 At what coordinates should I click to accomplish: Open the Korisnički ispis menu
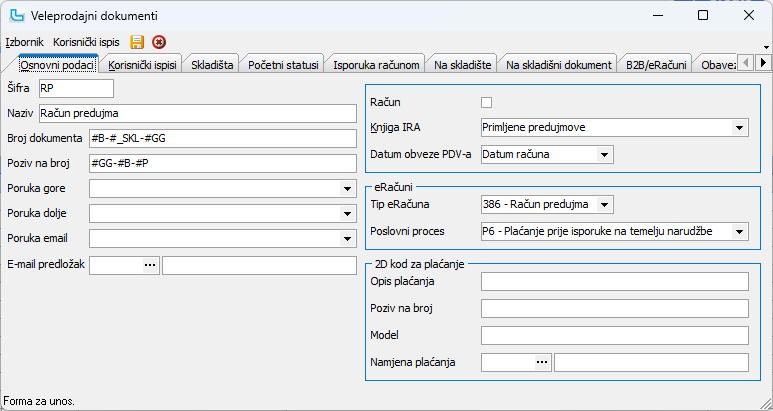(x=87, y=42)
